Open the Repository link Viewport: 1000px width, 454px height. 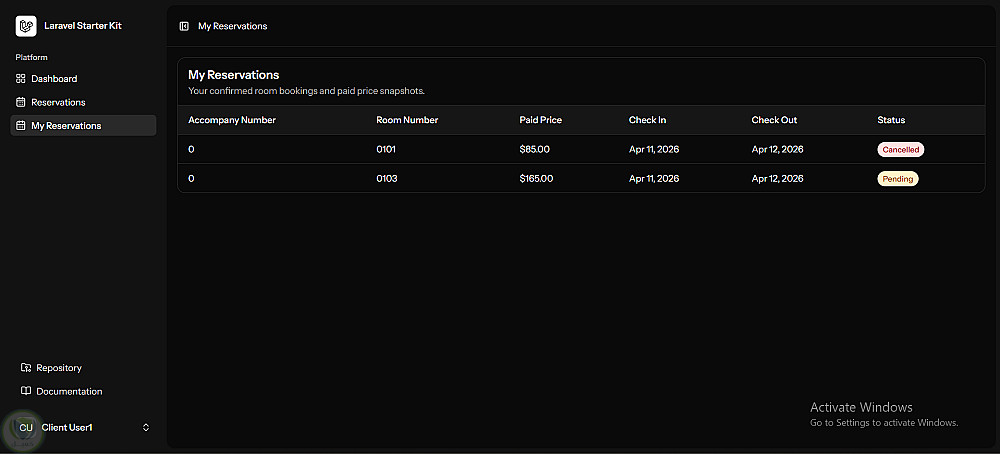pyautogui.click(x=59, y=368)
